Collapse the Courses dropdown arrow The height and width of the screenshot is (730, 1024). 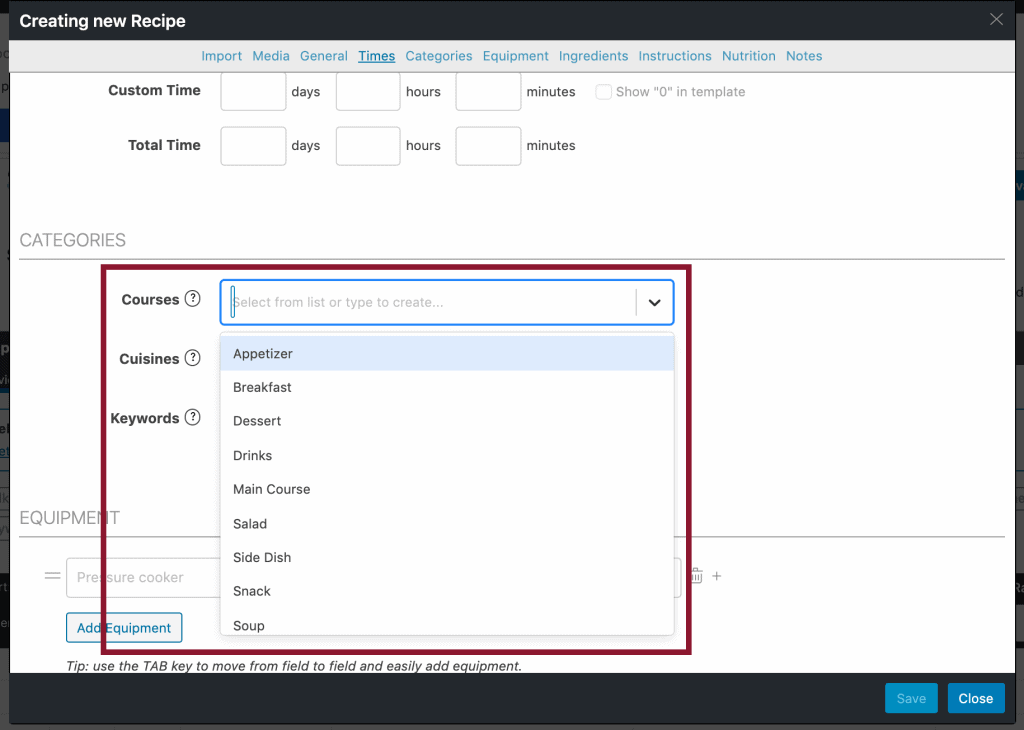click(x=654, y=302)
